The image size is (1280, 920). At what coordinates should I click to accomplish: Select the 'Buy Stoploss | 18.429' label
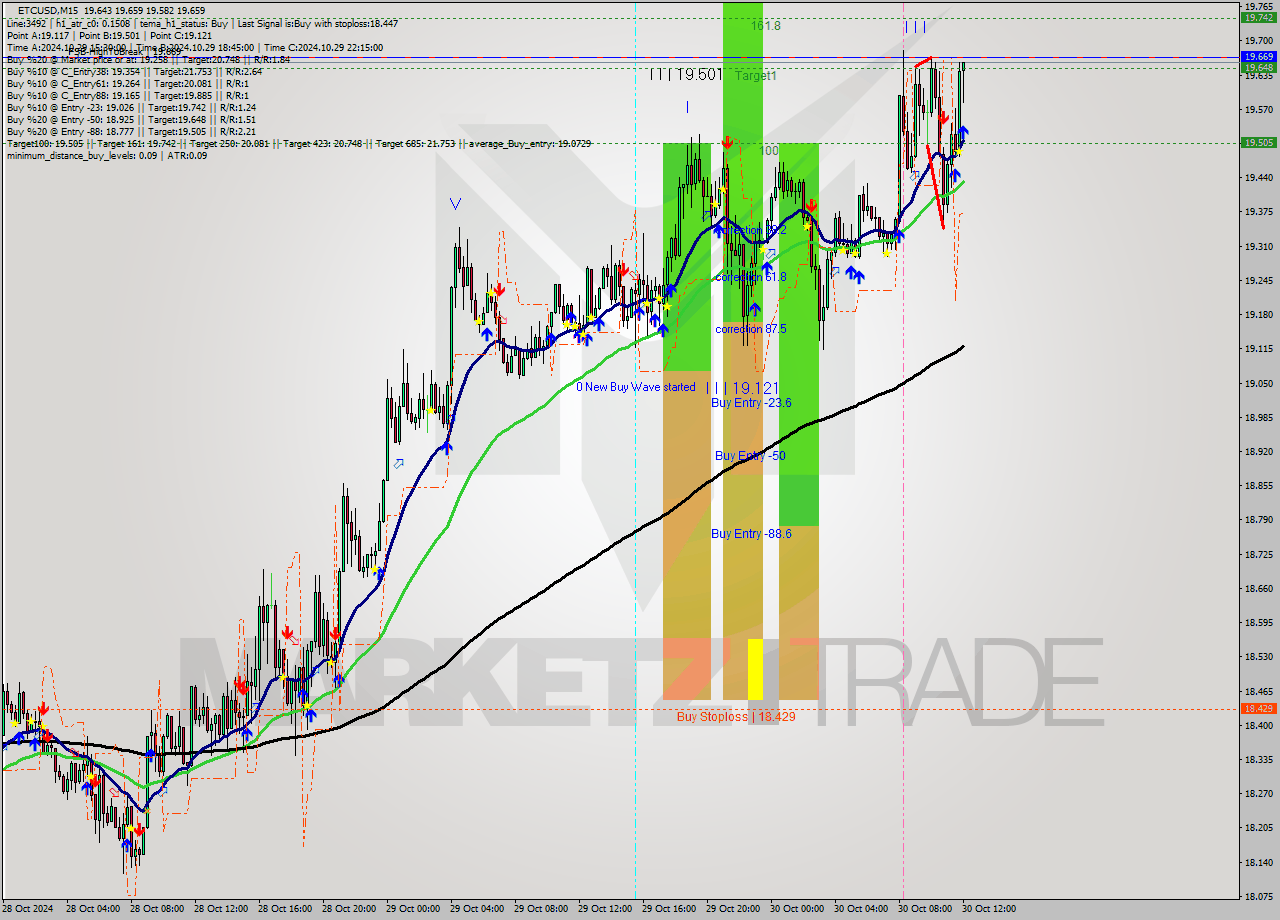click(736, 717)
